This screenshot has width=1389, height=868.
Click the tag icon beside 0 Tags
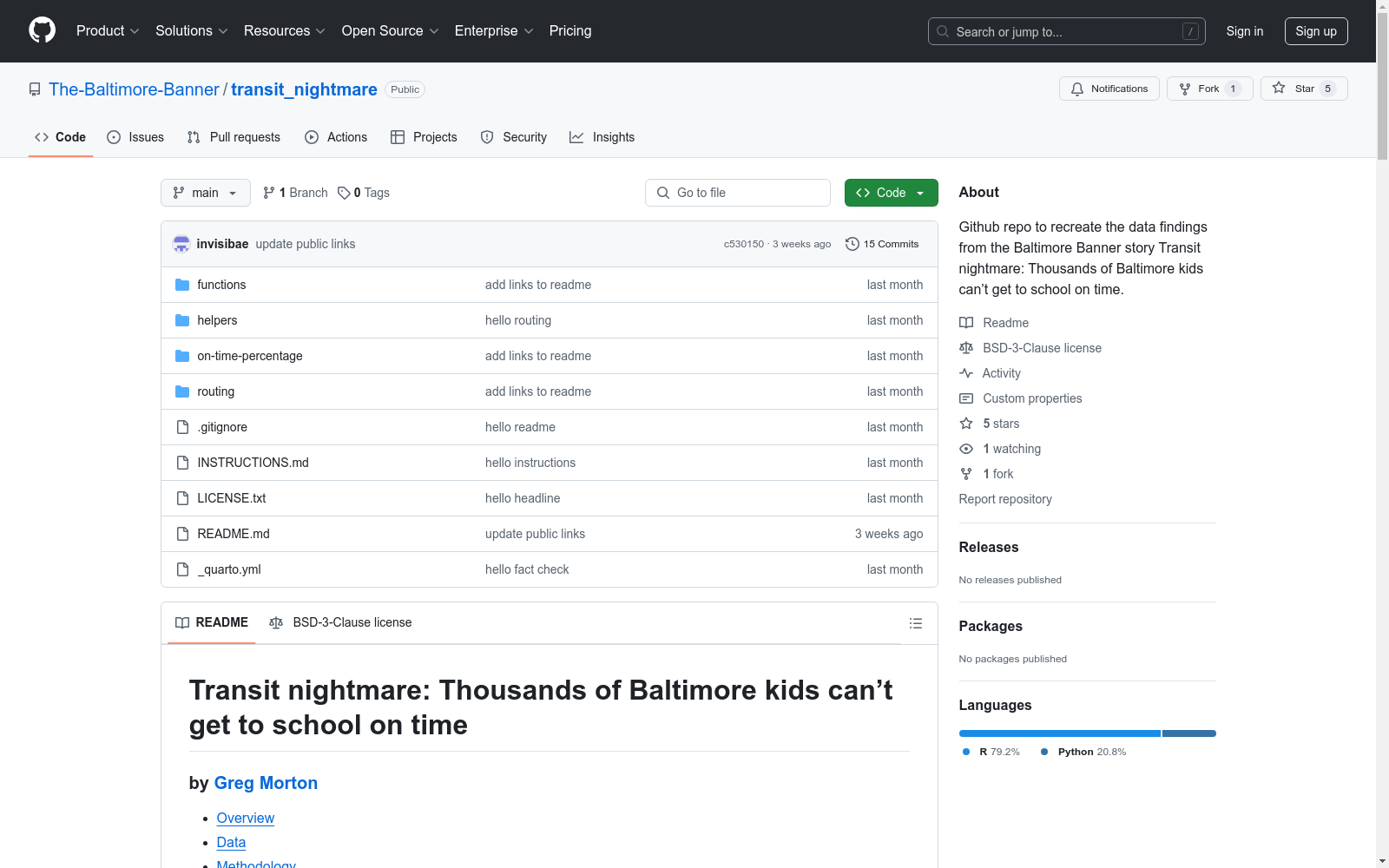(344, 193)
